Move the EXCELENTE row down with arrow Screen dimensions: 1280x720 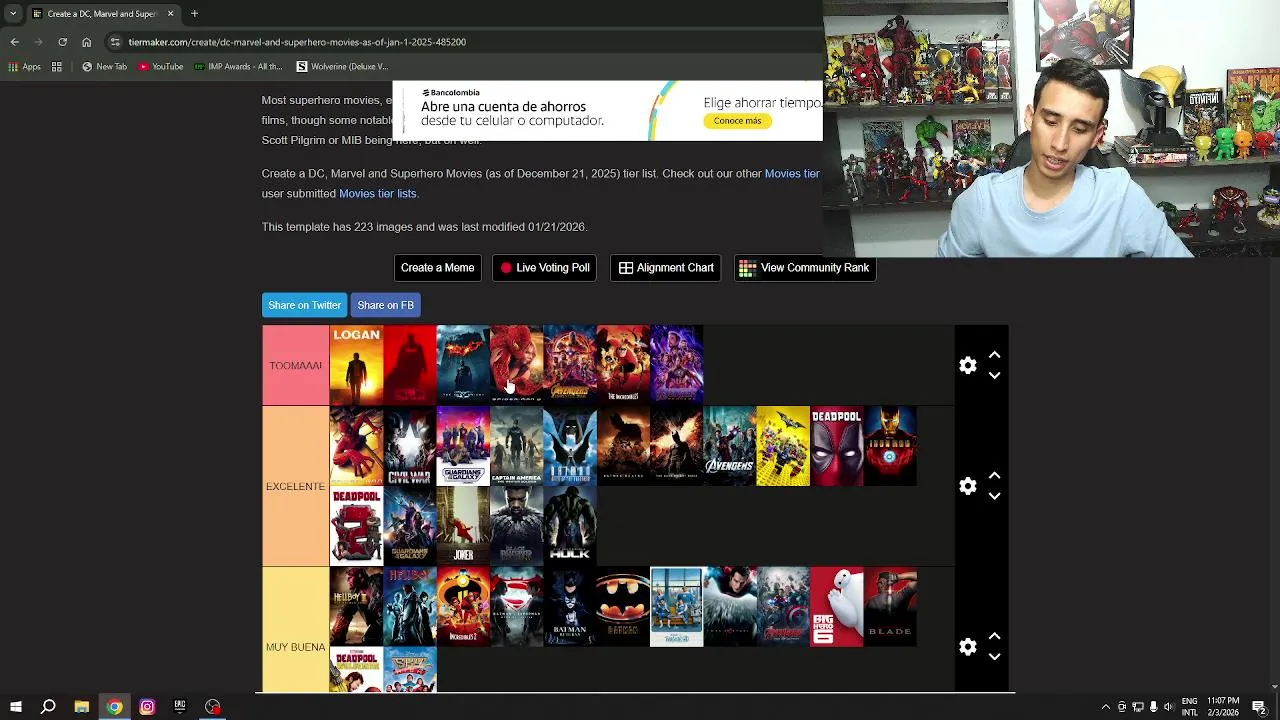(x=994, y=496)
